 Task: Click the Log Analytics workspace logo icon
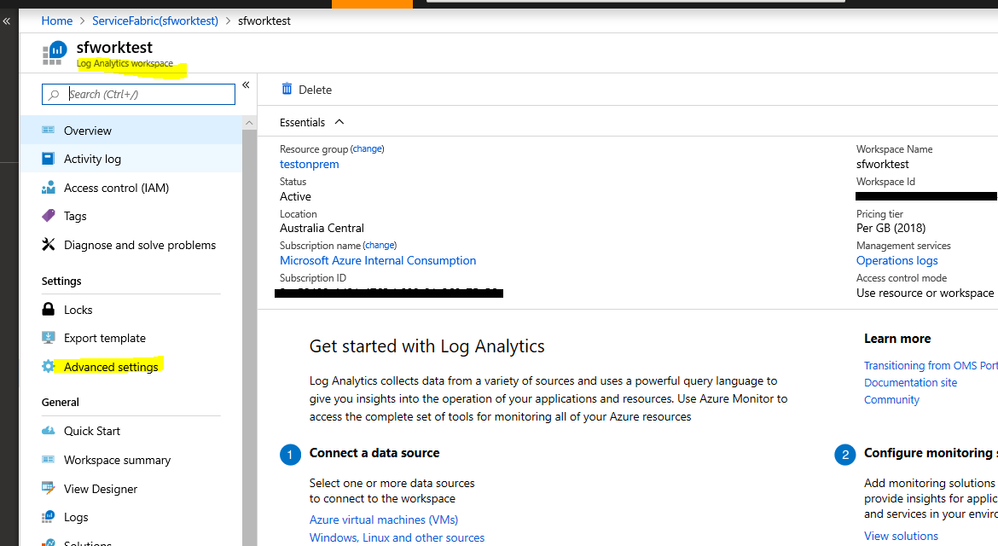click(x=55, y=52)
